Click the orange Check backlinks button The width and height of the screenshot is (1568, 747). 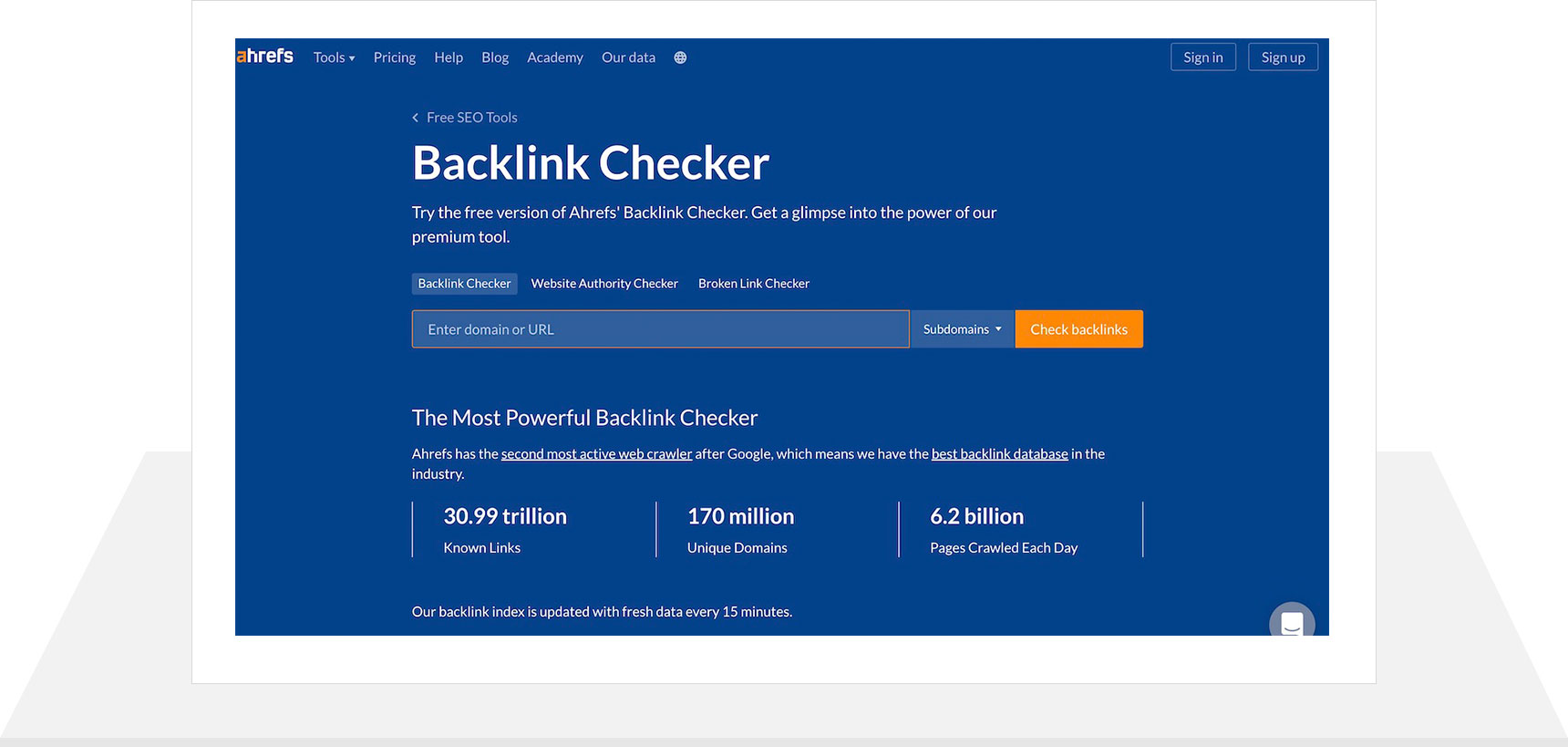point(1078,329)
